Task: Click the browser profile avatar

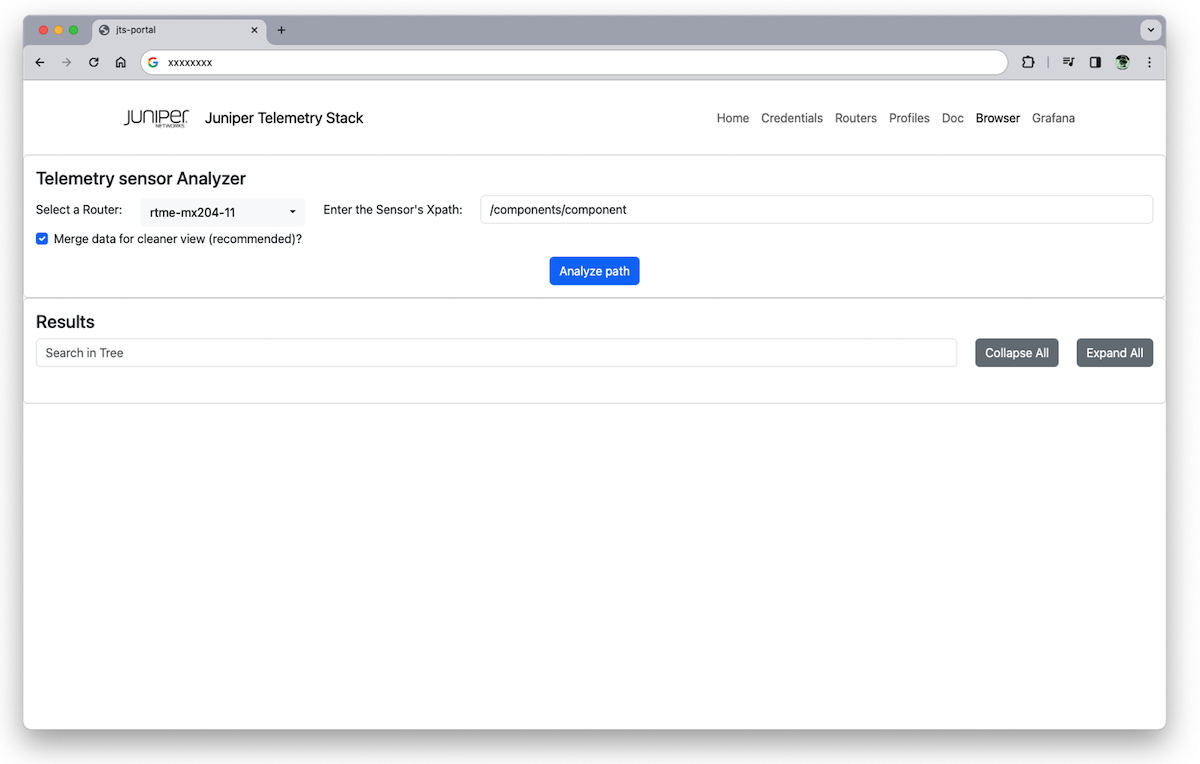Action: tap(1122, 62)
